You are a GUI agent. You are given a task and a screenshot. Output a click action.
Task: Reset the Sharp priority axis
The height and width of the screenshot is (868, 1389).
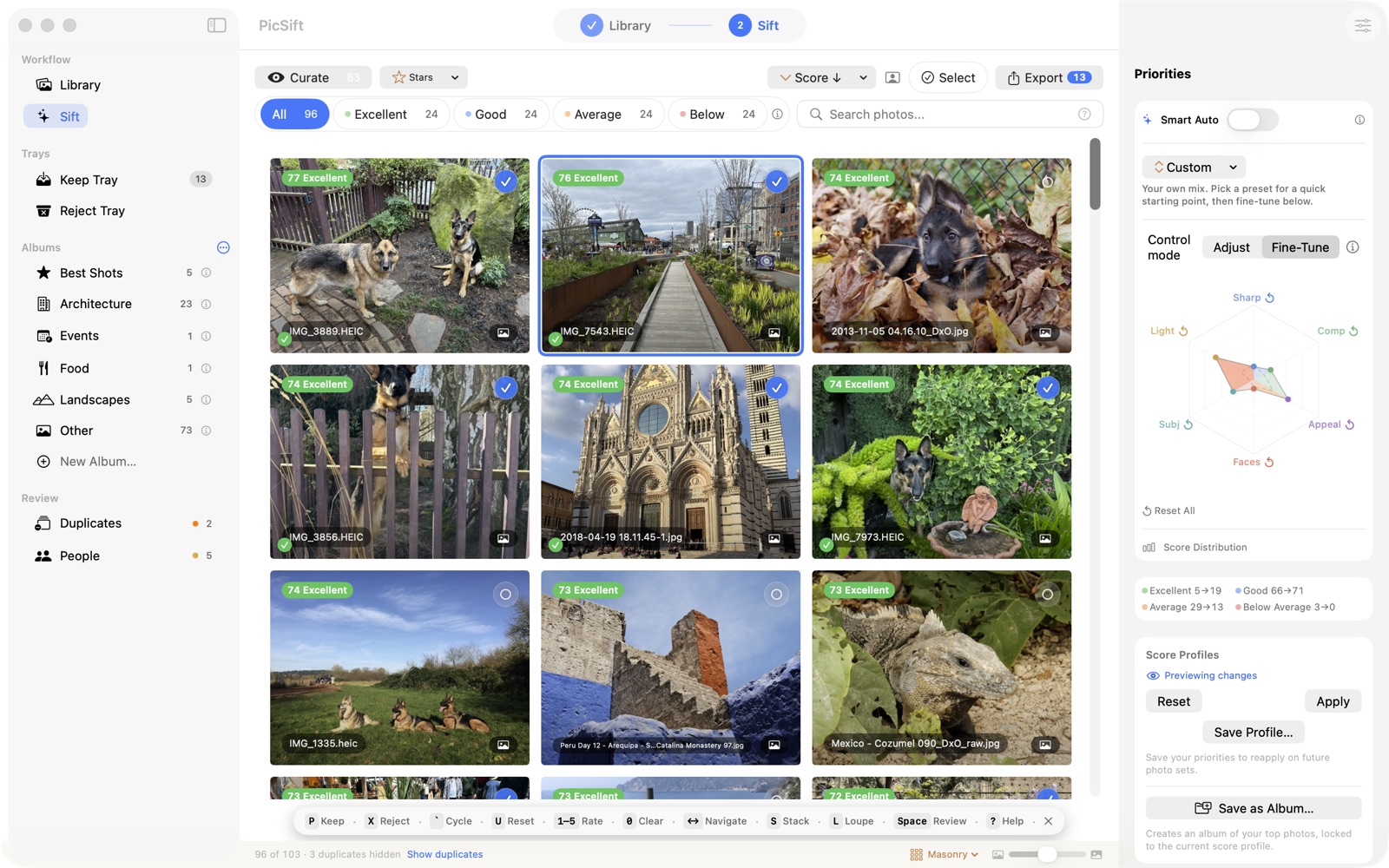(x=1270, y=298)
